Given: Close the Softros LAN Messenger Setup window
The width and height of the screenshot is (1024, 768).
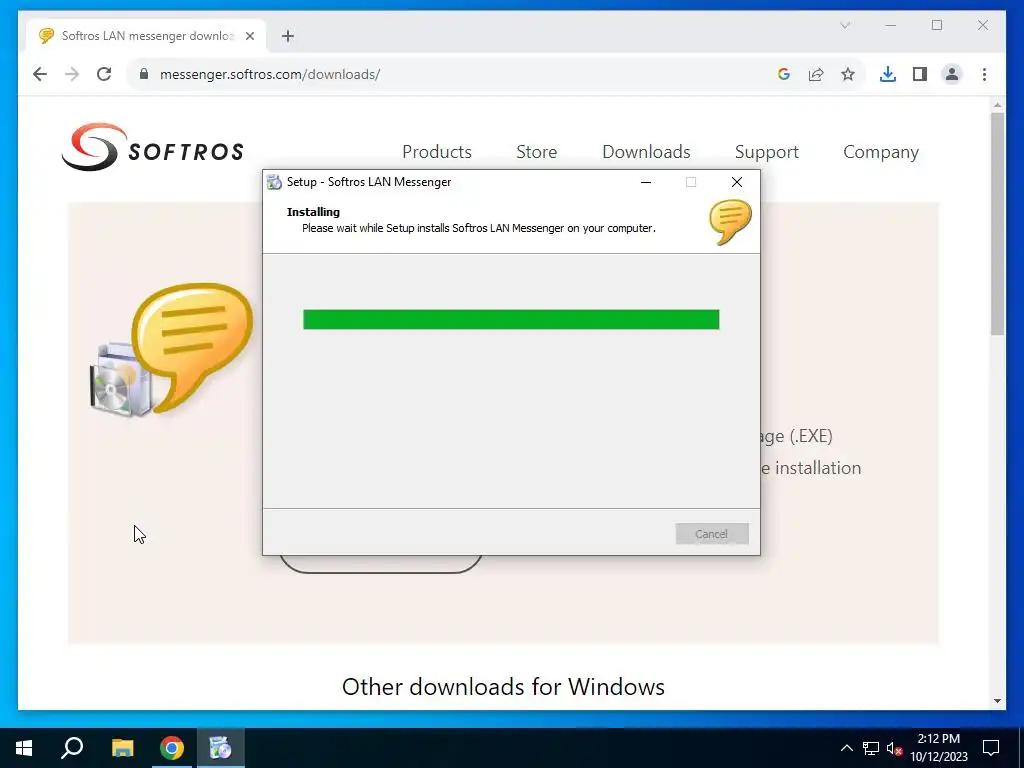Looking at the screenshot, I should click(737, 182).
